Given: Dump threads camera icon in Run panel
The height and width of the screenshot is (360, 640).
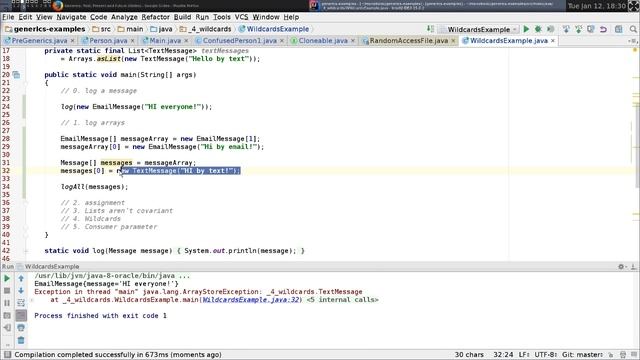Looking at the screenshot, I should 7,316.
